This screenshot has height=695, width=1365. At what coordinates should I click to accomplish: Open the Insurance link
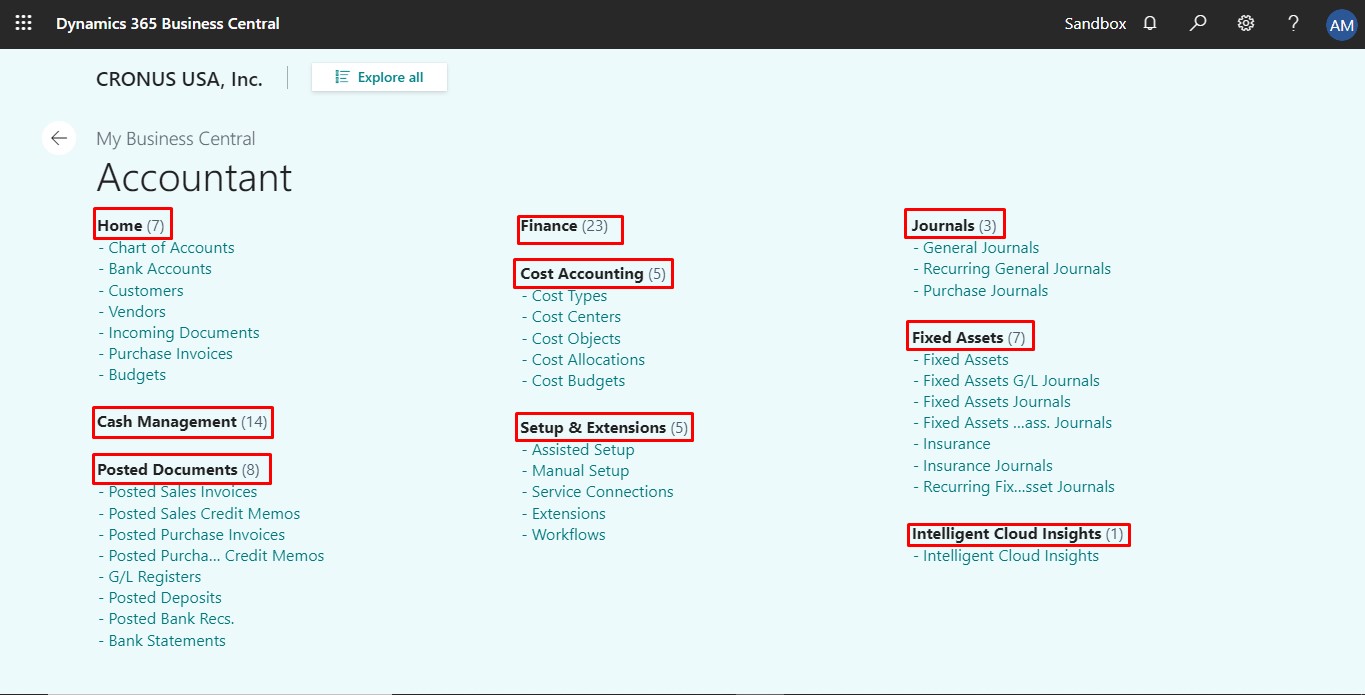(956, 444)
